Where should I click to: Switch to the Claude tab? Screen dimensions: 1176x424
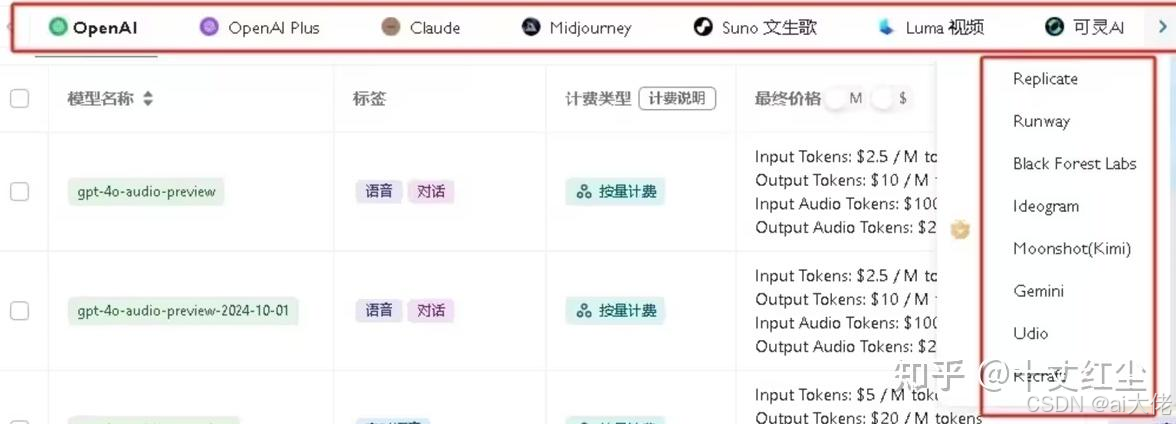[x=421, y=29]
